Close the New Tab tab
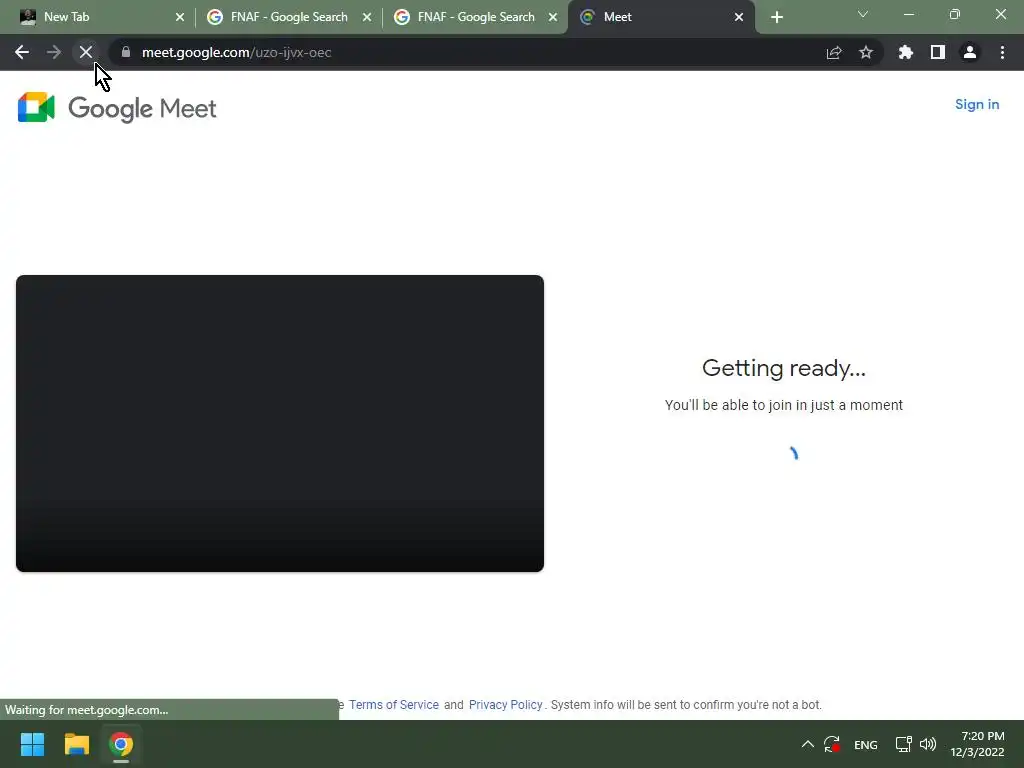The width and height of the screenshot is (1024, 768). [180, 17]
